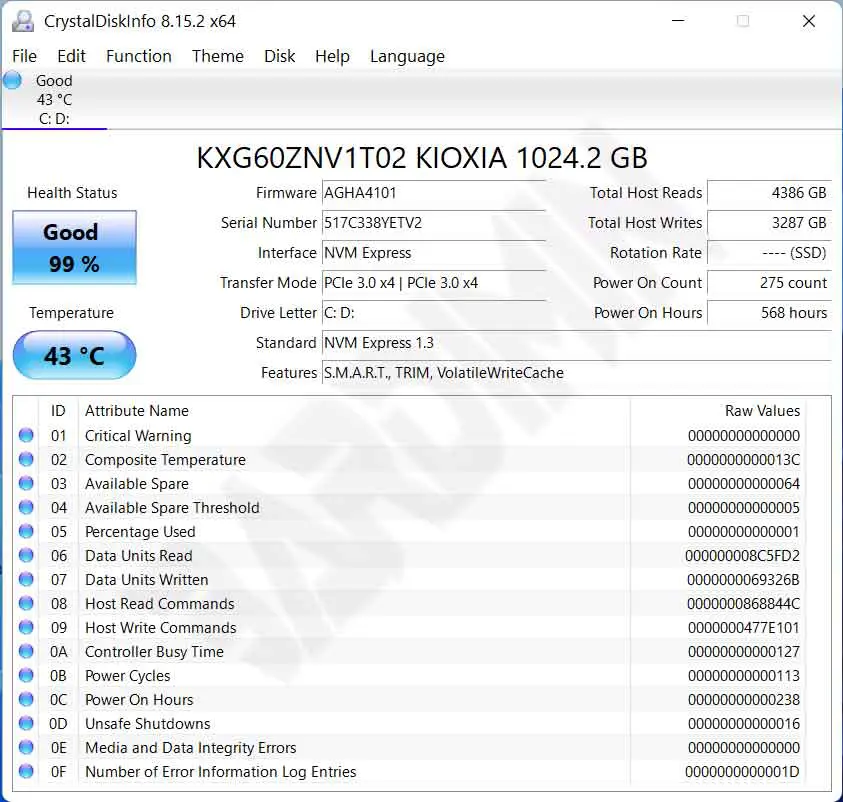Screen dimensions: 843x802
Task: Click status orb for Data Units Written row
Action: tap(26, 579)
